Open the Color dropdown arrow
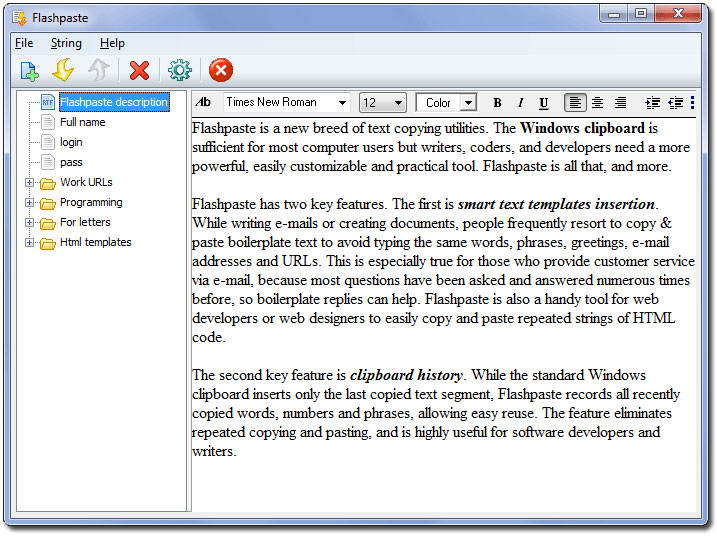The height and width of the screenshot is (537, 717). tap(468, 102)
